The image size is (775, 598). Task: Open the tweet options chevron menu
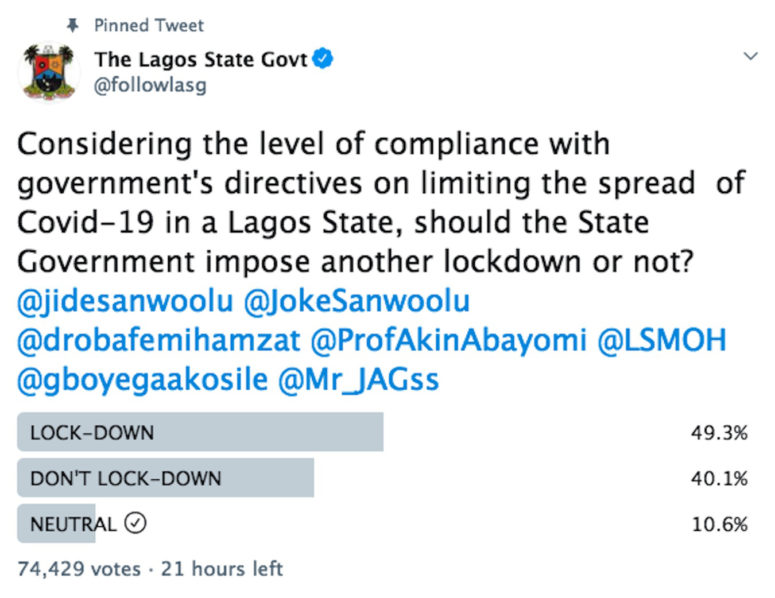point(750,58)
